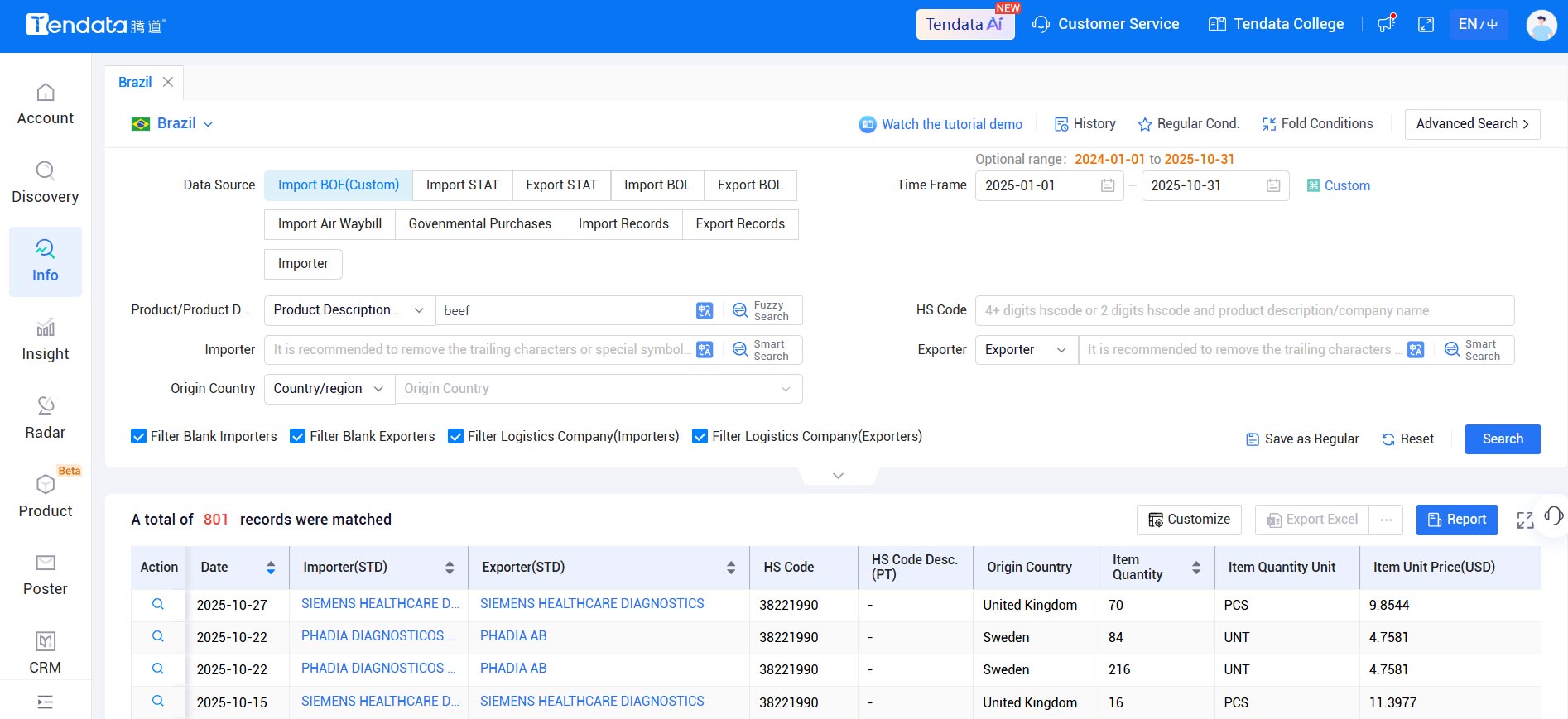Sort by Exporter(STD) column
Image resolution: width=1568 pixels, height=719 pixels.
tap(731, 568)
